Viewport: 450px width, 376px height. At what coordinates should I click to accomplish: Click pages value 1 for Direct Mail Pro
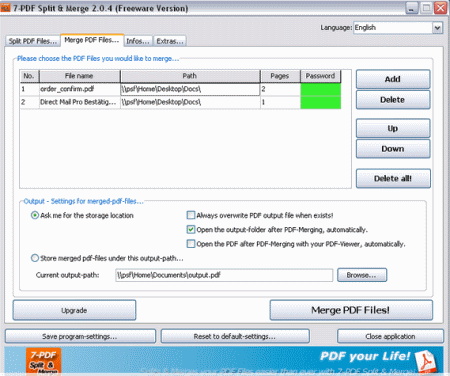(280, 102)
